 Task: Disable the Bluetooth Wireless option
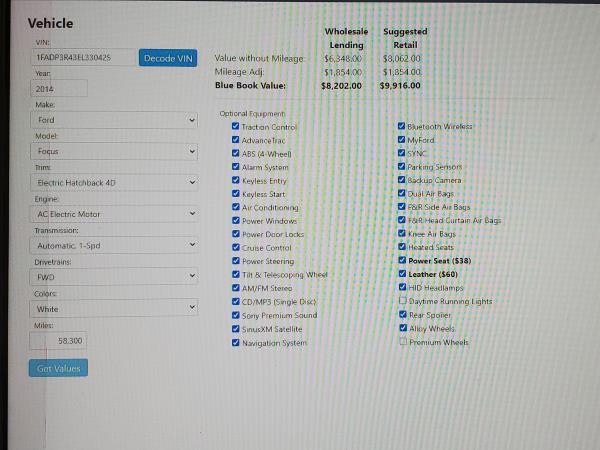click(x=403, y=127)
